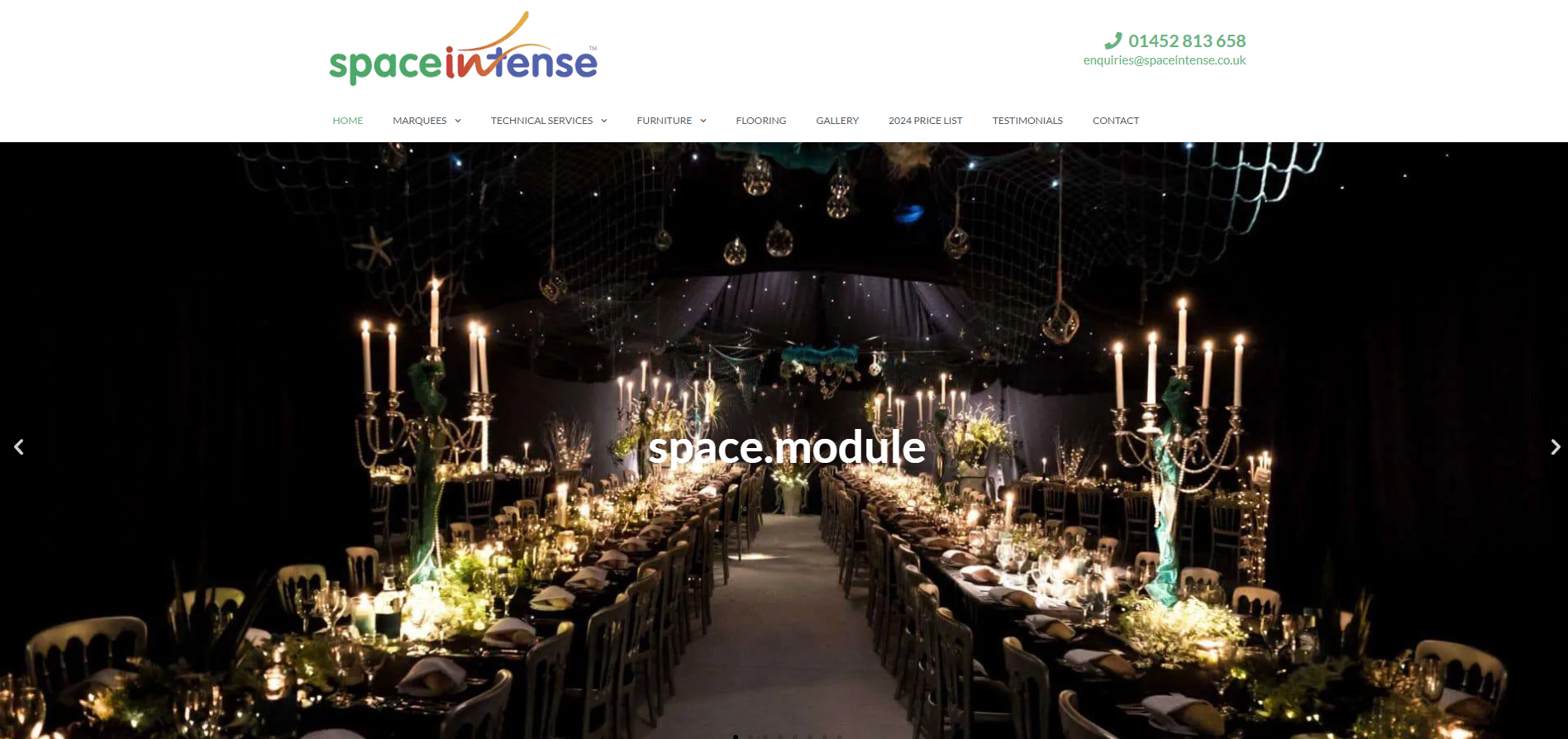Open the Contact page
Viewport: 1568px width, 739px height.
pyautogui.click(x=1116, y=121)
